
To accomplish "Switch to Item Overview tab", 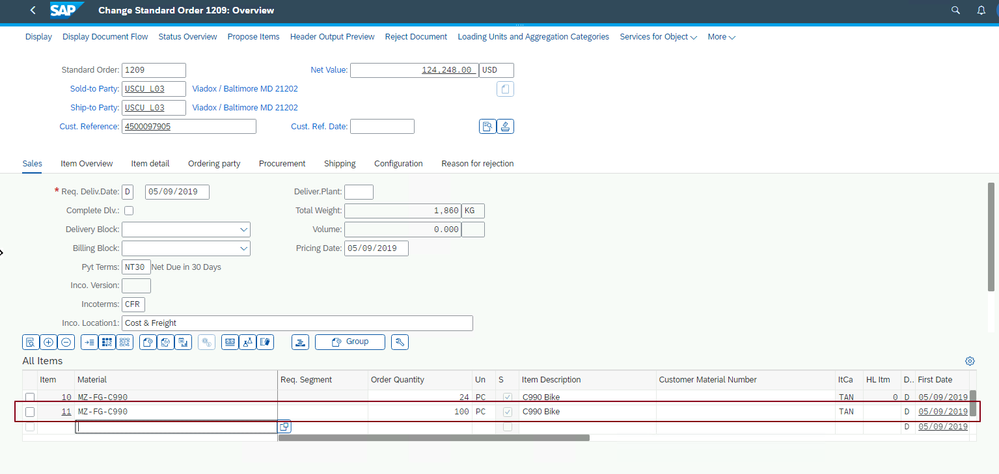I will (87, 164).
